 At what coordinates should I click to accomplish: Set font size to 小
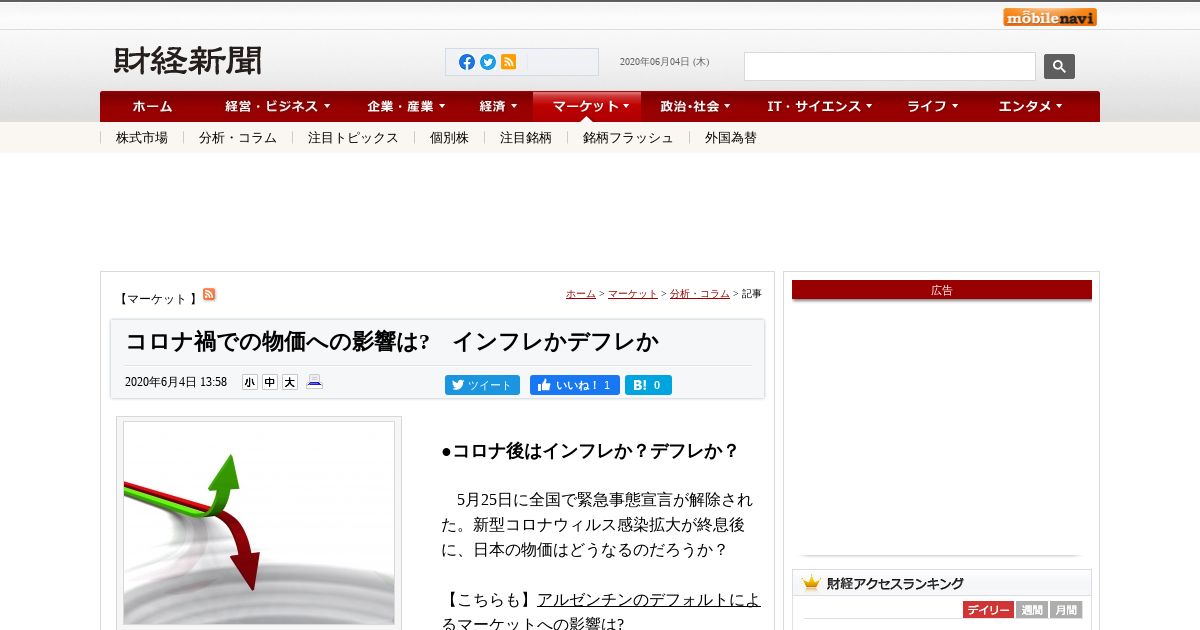pos(249,382)
